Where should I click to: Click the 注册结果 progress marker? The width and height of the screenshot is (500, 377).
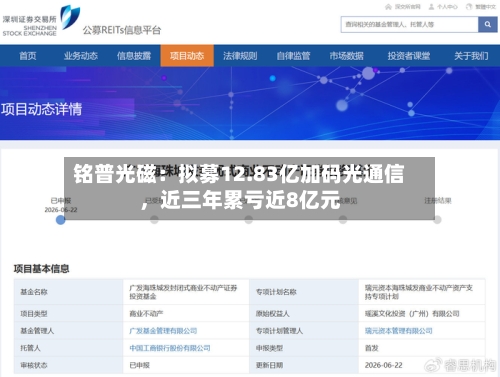point(437,220)
